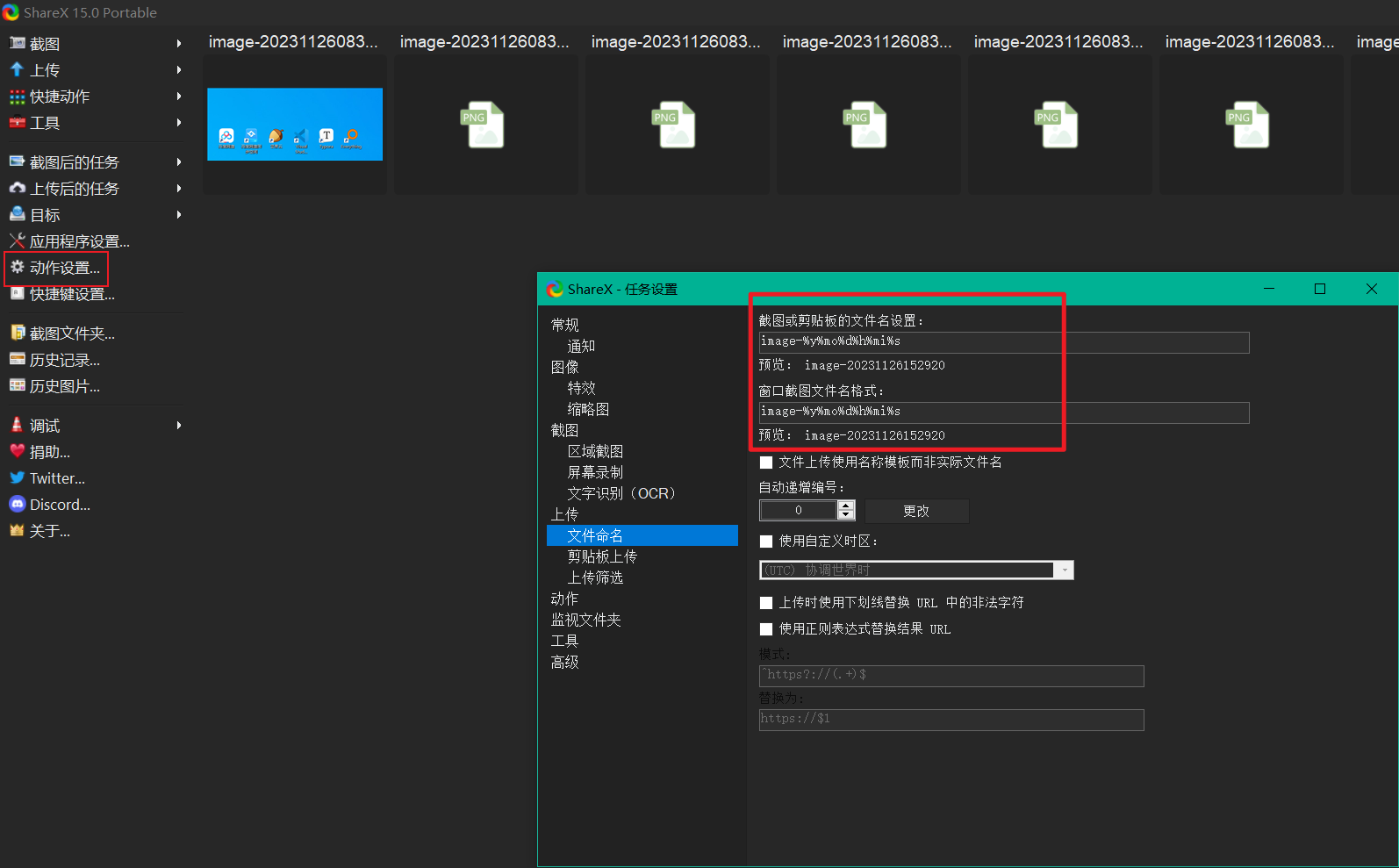Click the debug (调试) cone icon
Image resolution: width=1399 pixels, height=868 pixels.
17,425
